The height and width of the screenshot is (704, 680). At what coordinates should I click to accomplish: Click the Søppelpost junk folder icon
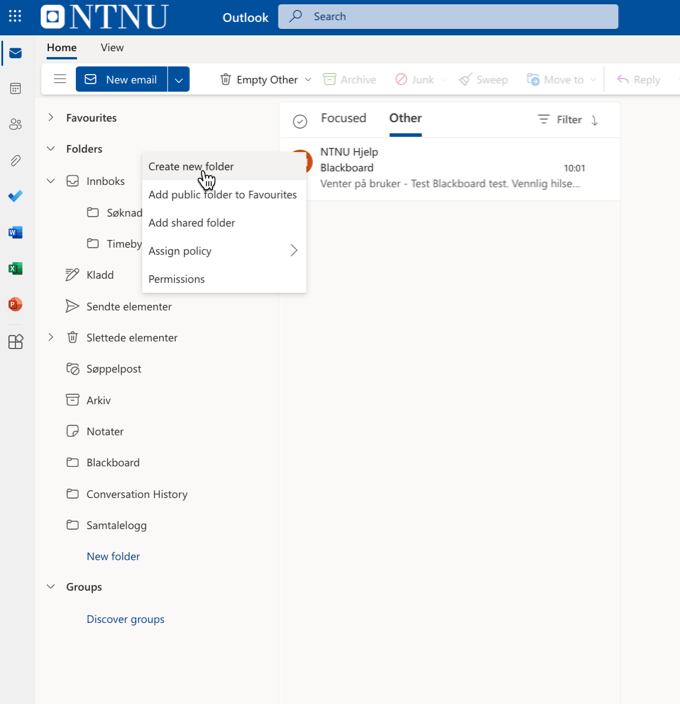pyautogui.click(x=72, y=369)
